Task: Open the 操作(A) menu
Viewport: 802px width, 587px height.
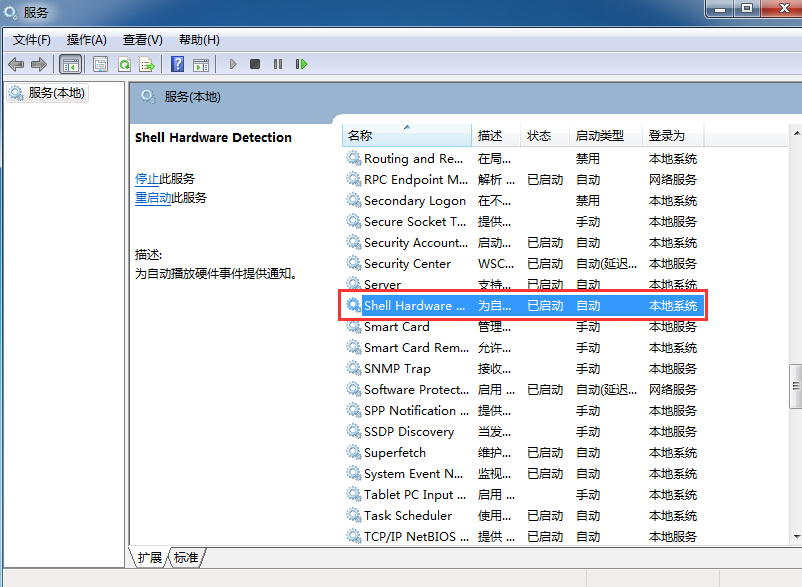Action: [x=87, y=40]
